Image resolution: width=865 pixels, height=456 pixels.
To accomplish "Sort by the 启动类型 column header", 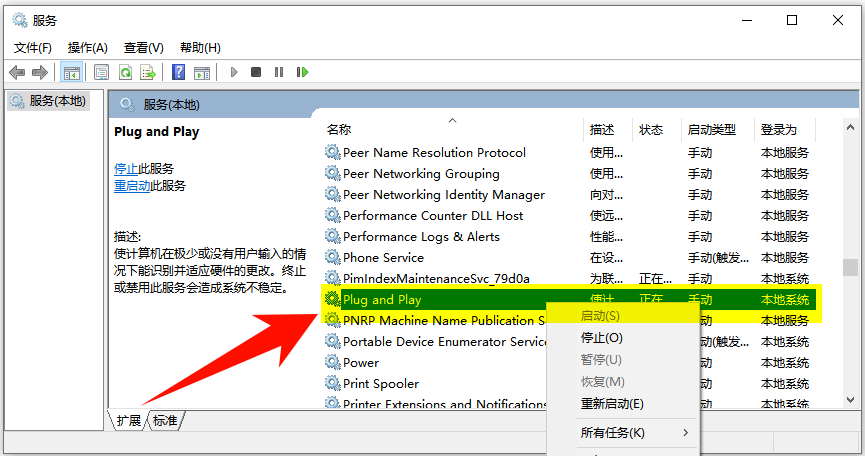I will click(x=717, y=130).
